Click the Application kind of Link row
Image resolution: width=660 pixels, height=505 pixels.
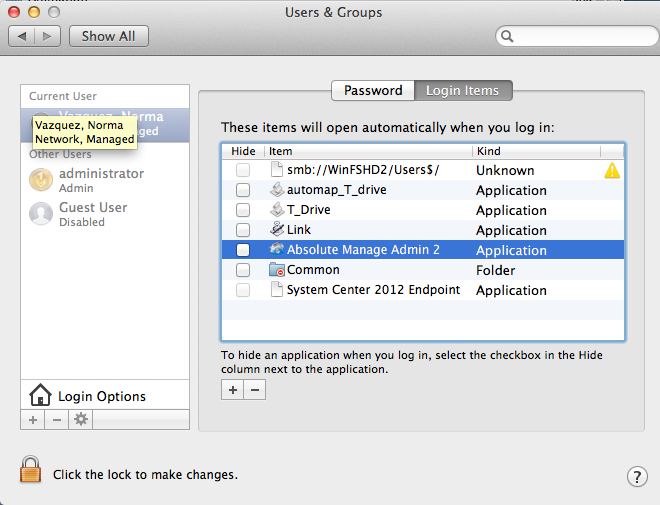pos(511,231)
